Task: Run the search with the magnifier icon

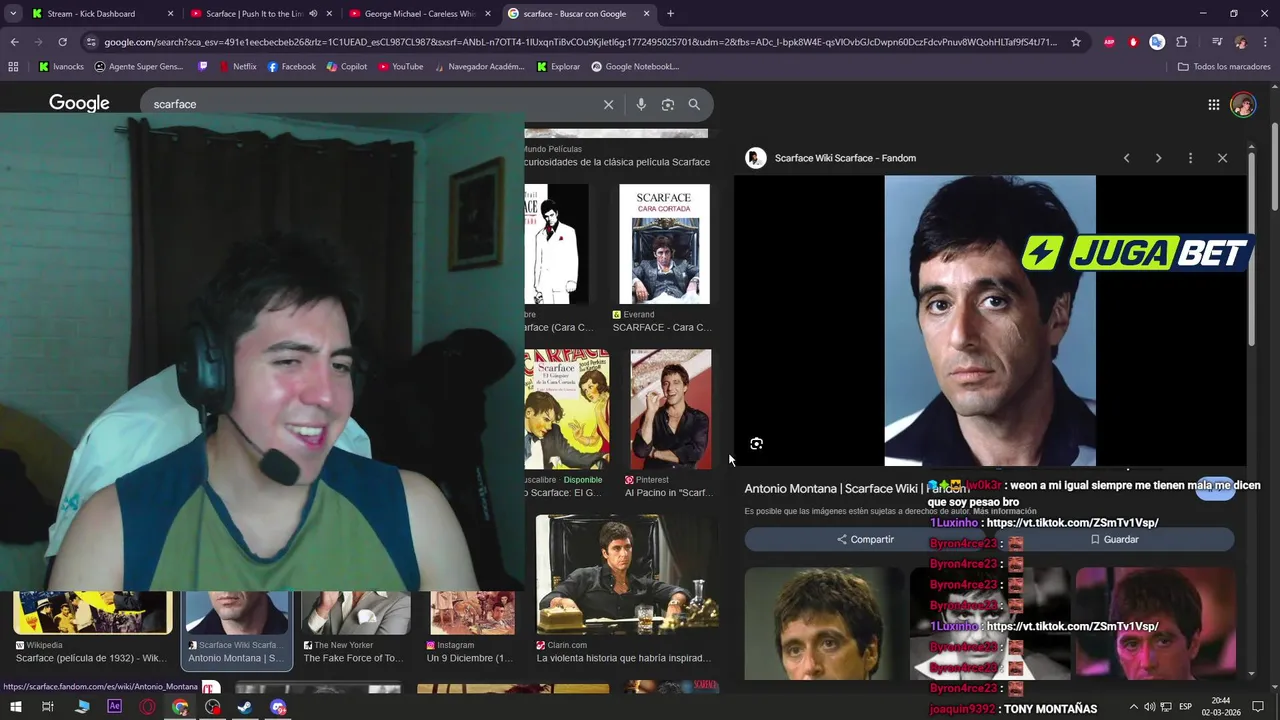Action: click(694, 104)
